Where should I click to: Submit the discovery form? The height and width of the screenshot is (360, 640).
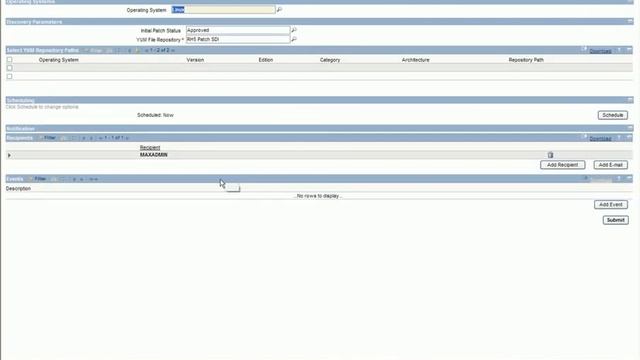tap(616, 220)
